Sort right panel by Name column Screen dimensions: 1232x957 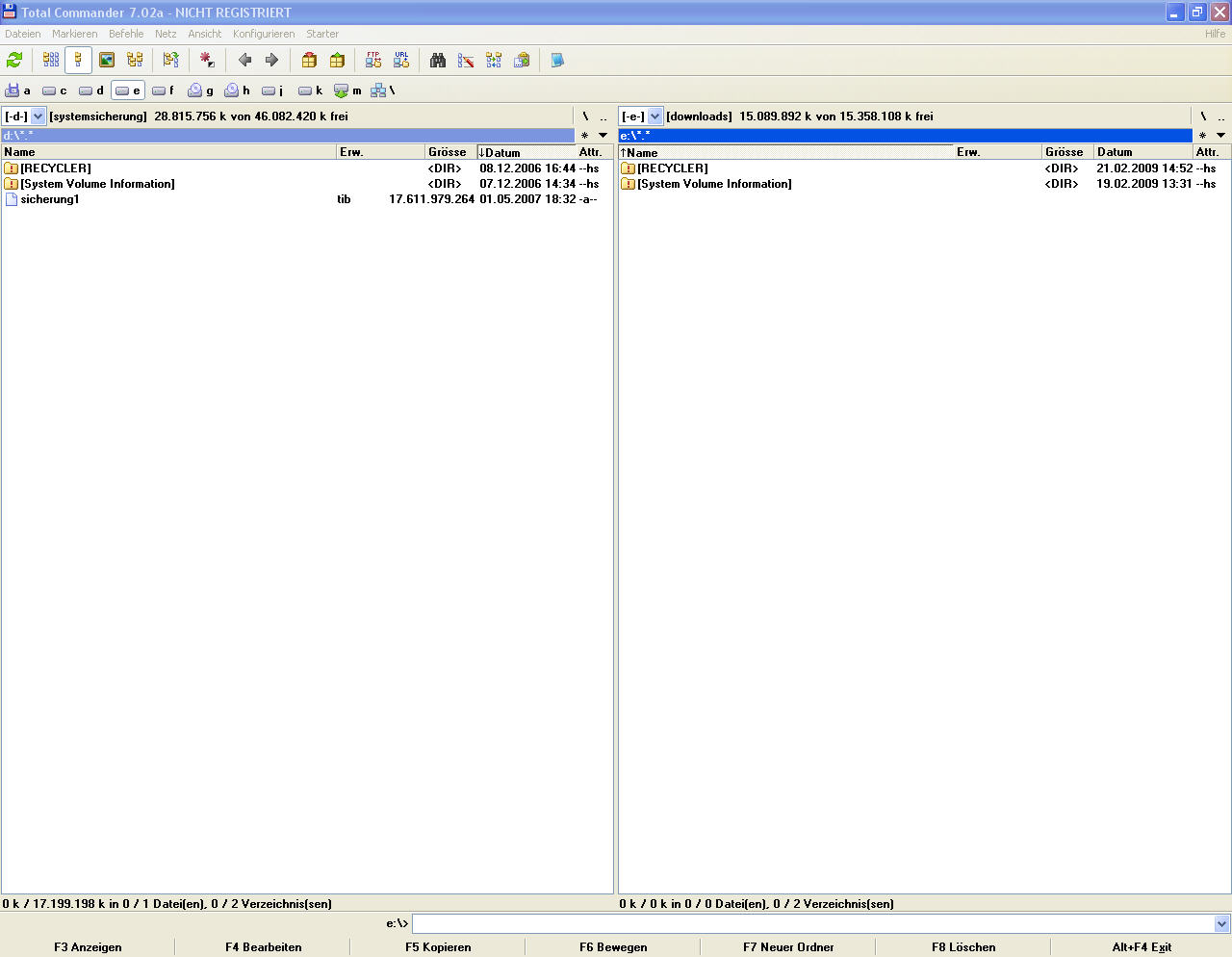click(x=785, y=152)
